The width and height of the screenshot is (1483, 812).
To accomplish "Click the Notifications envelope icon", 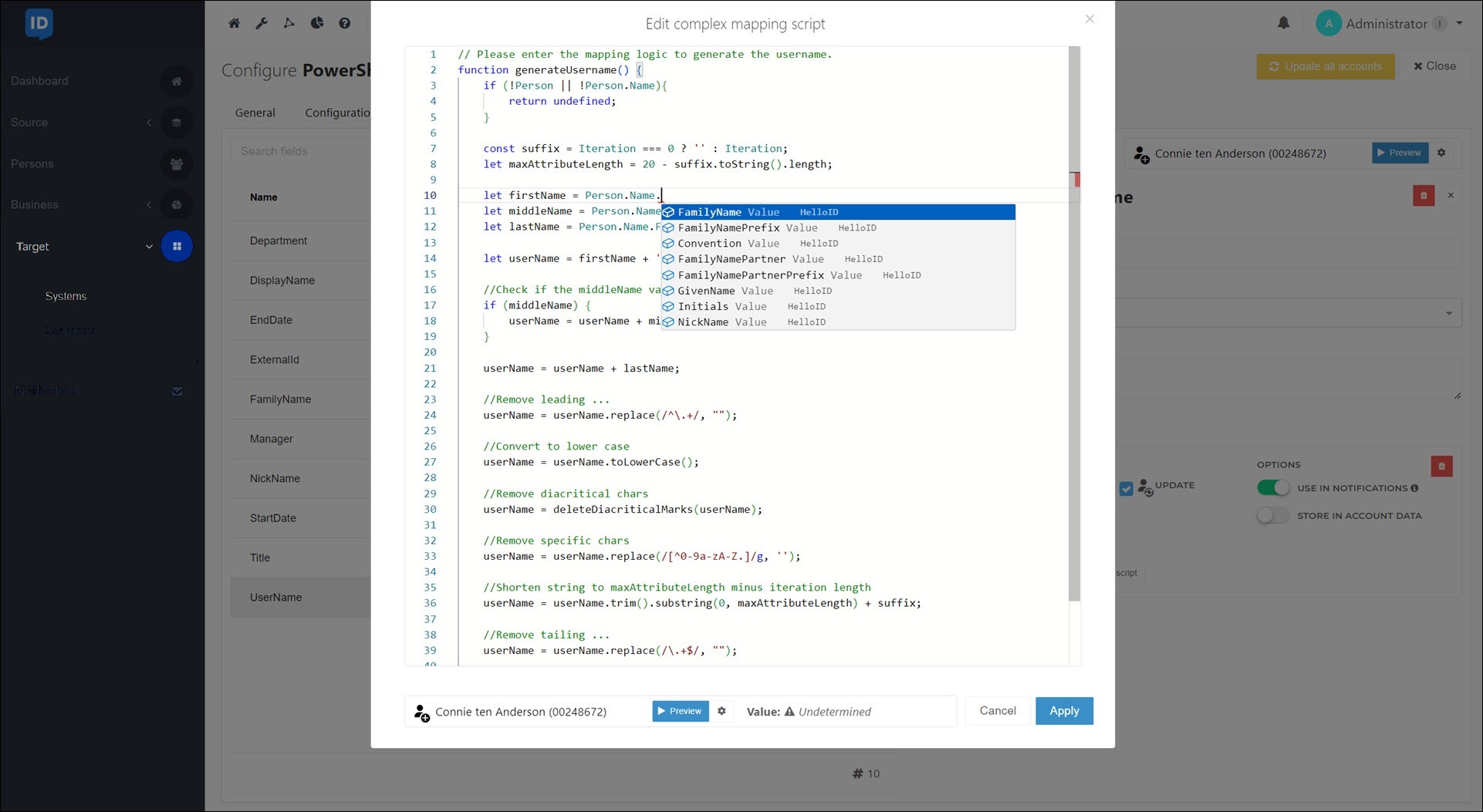I will [x=177, y=391].
